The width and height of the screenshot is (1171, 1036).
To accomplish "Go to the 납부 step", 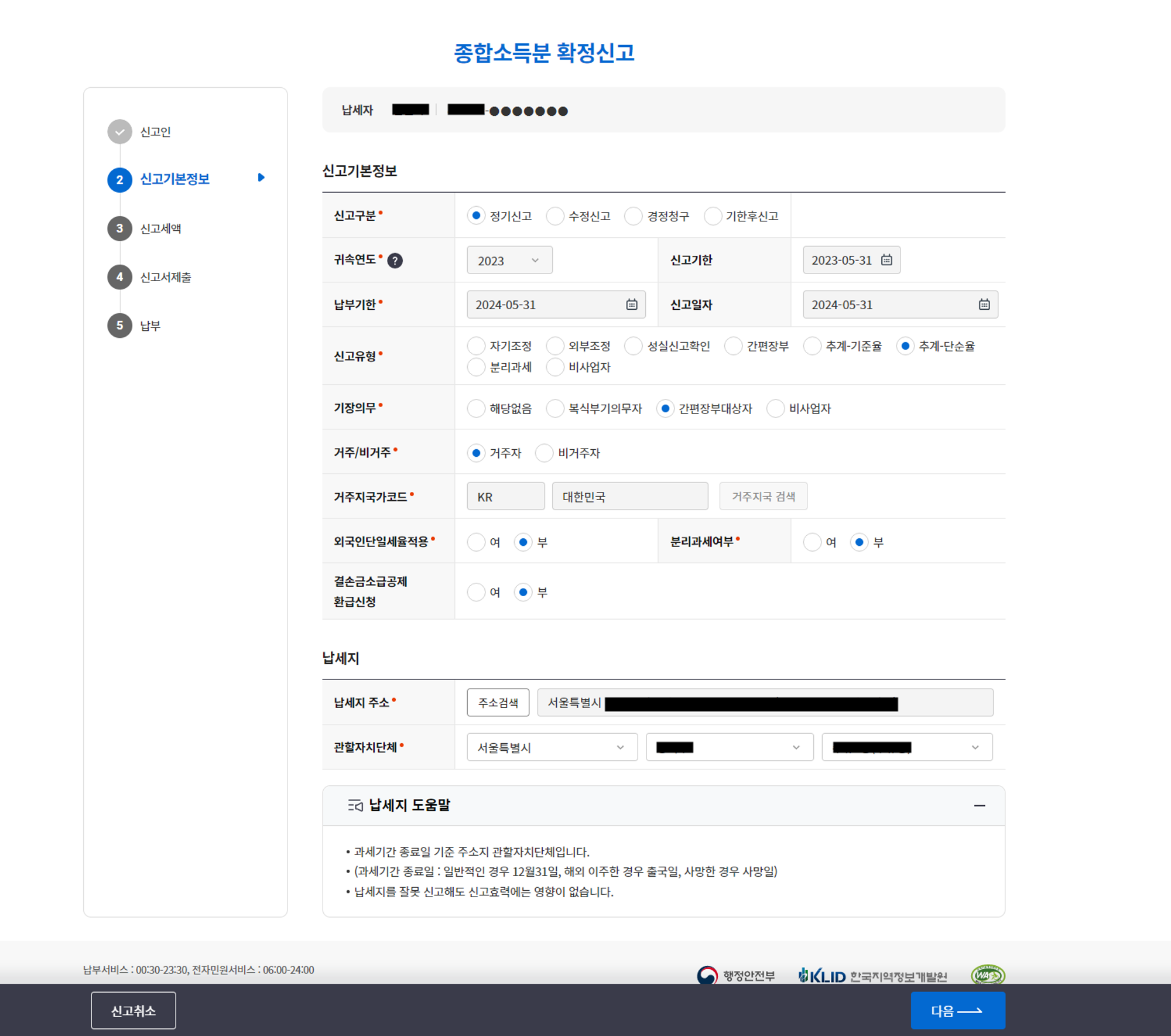I will tap(150, 326).
